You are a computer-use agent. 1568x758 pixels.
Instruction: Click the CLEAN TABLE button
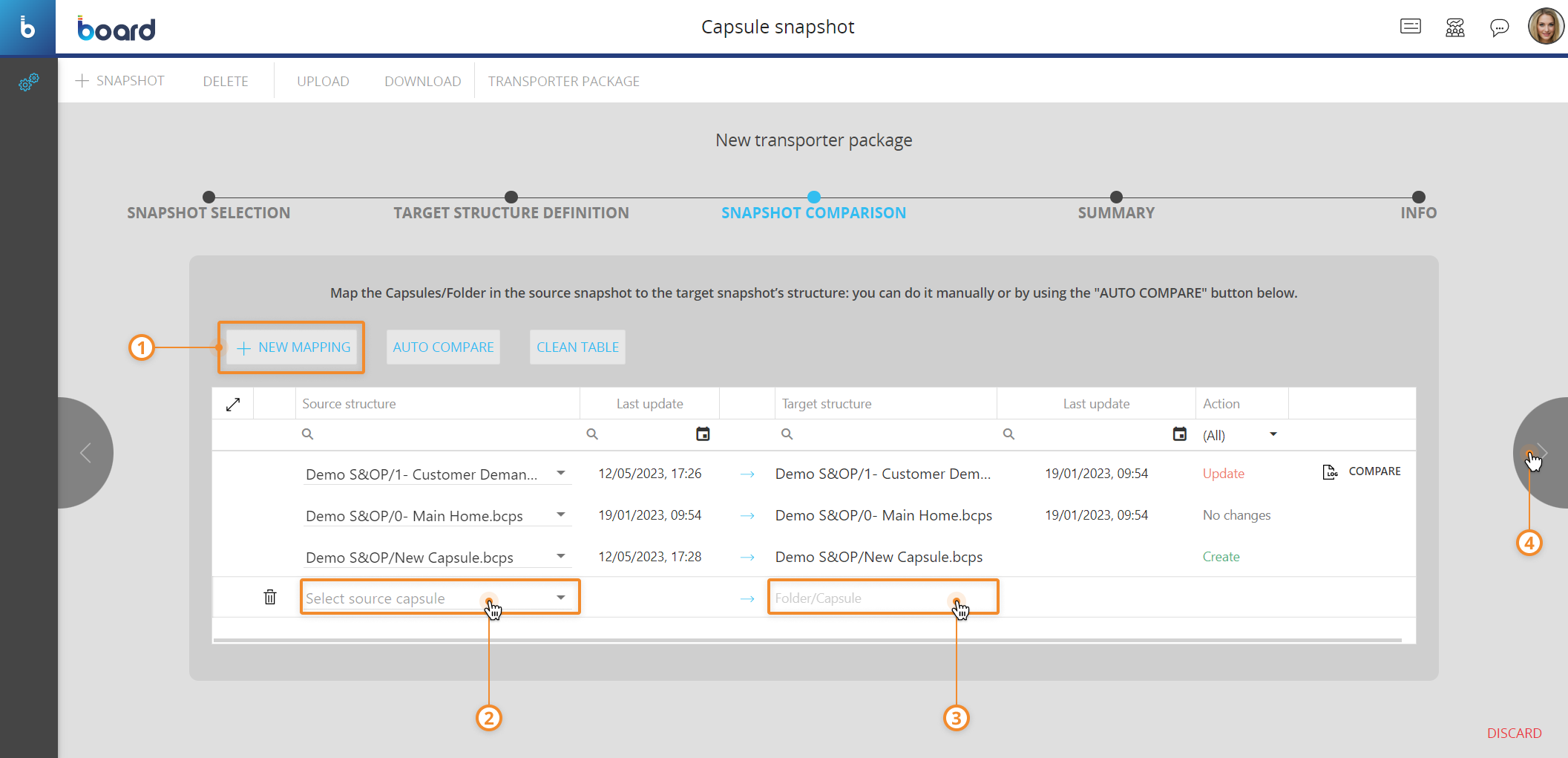pos(577,347)
